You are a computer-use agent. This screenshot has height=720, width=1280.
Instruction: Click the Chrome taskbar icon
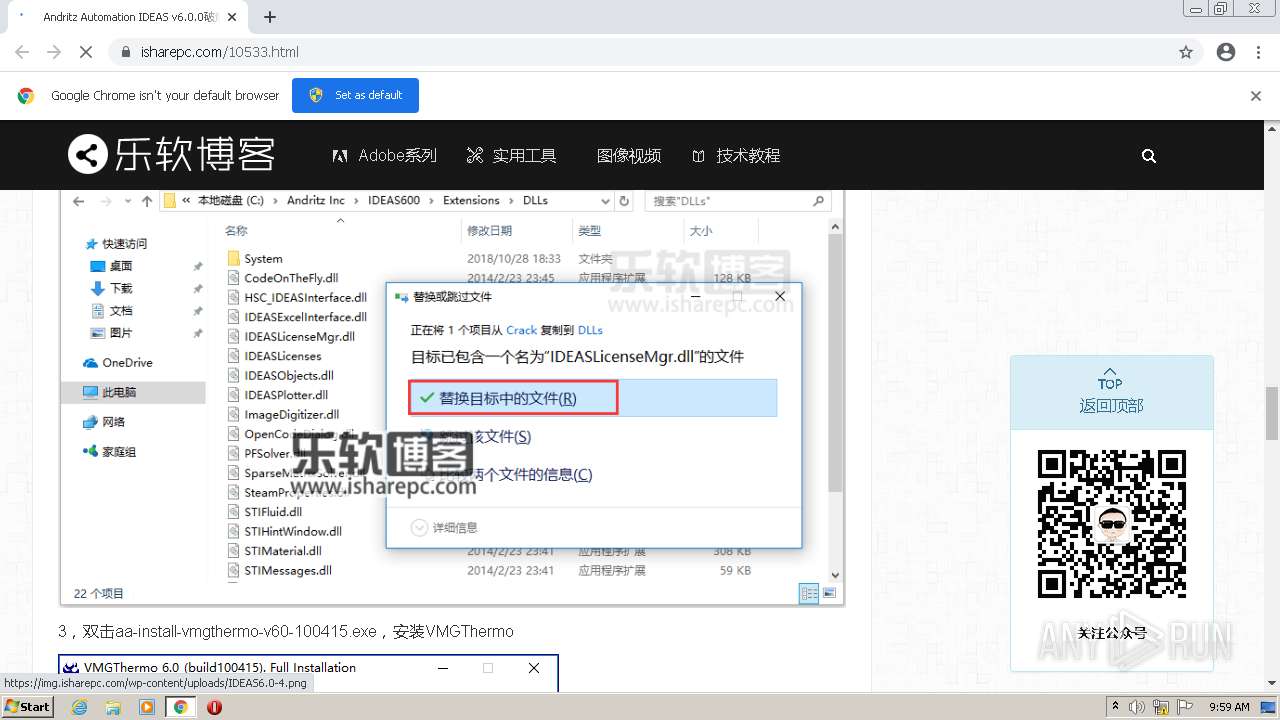(x=180, y=707)
